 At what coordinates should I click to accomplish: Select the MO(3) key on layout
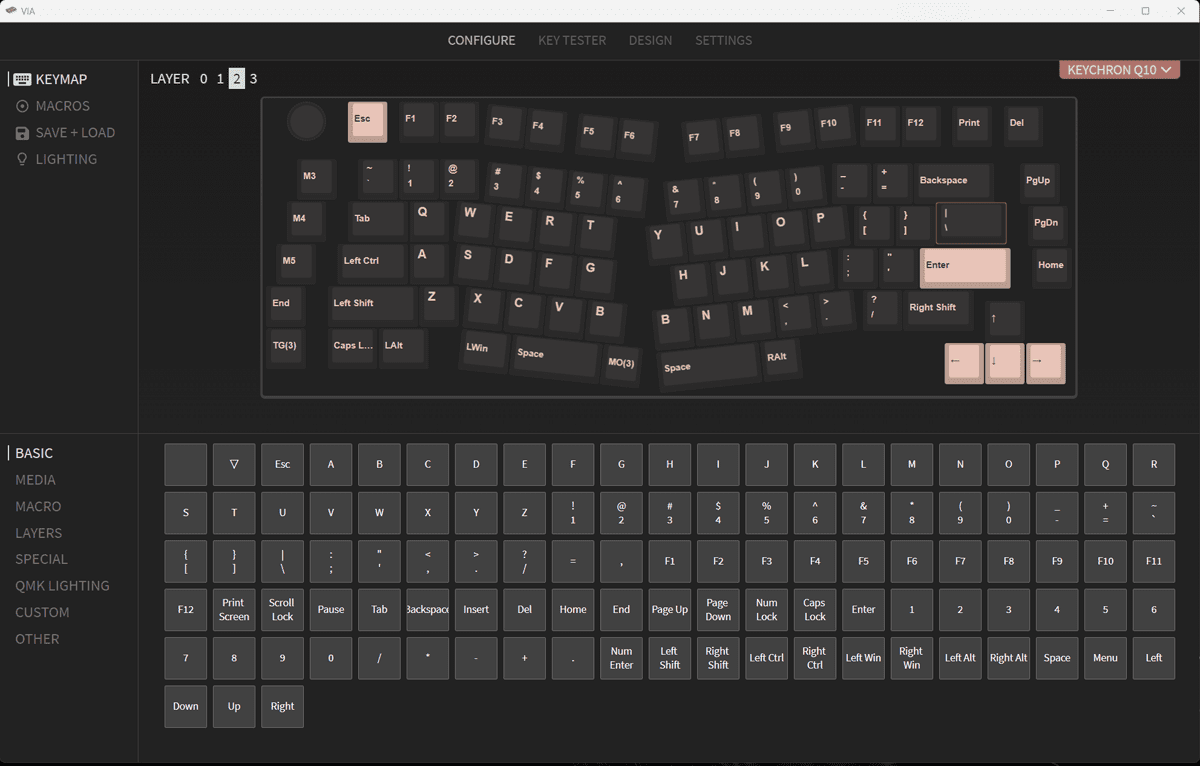point(622,363)
